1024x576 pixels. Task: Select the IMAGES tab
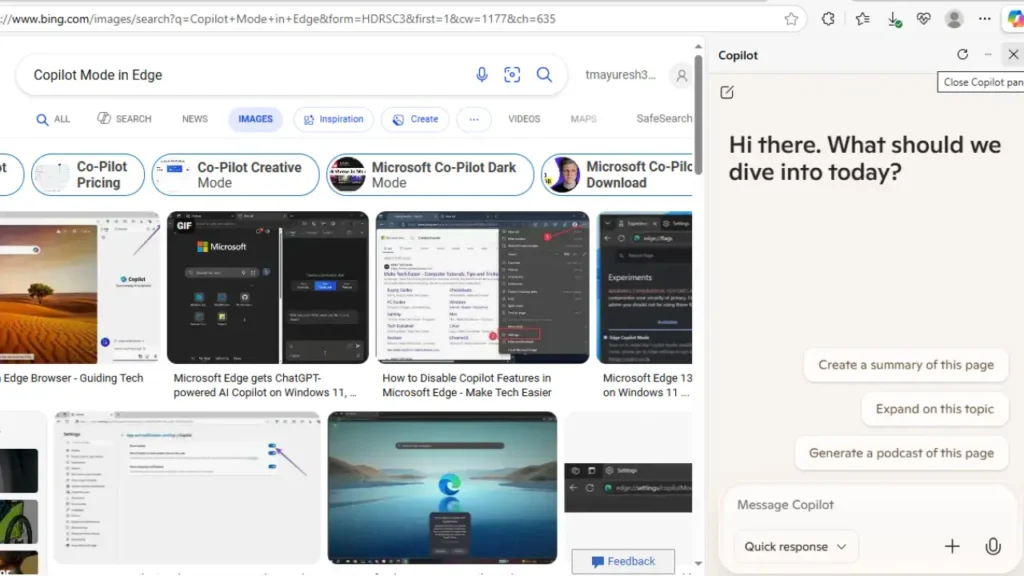point(255,119)
